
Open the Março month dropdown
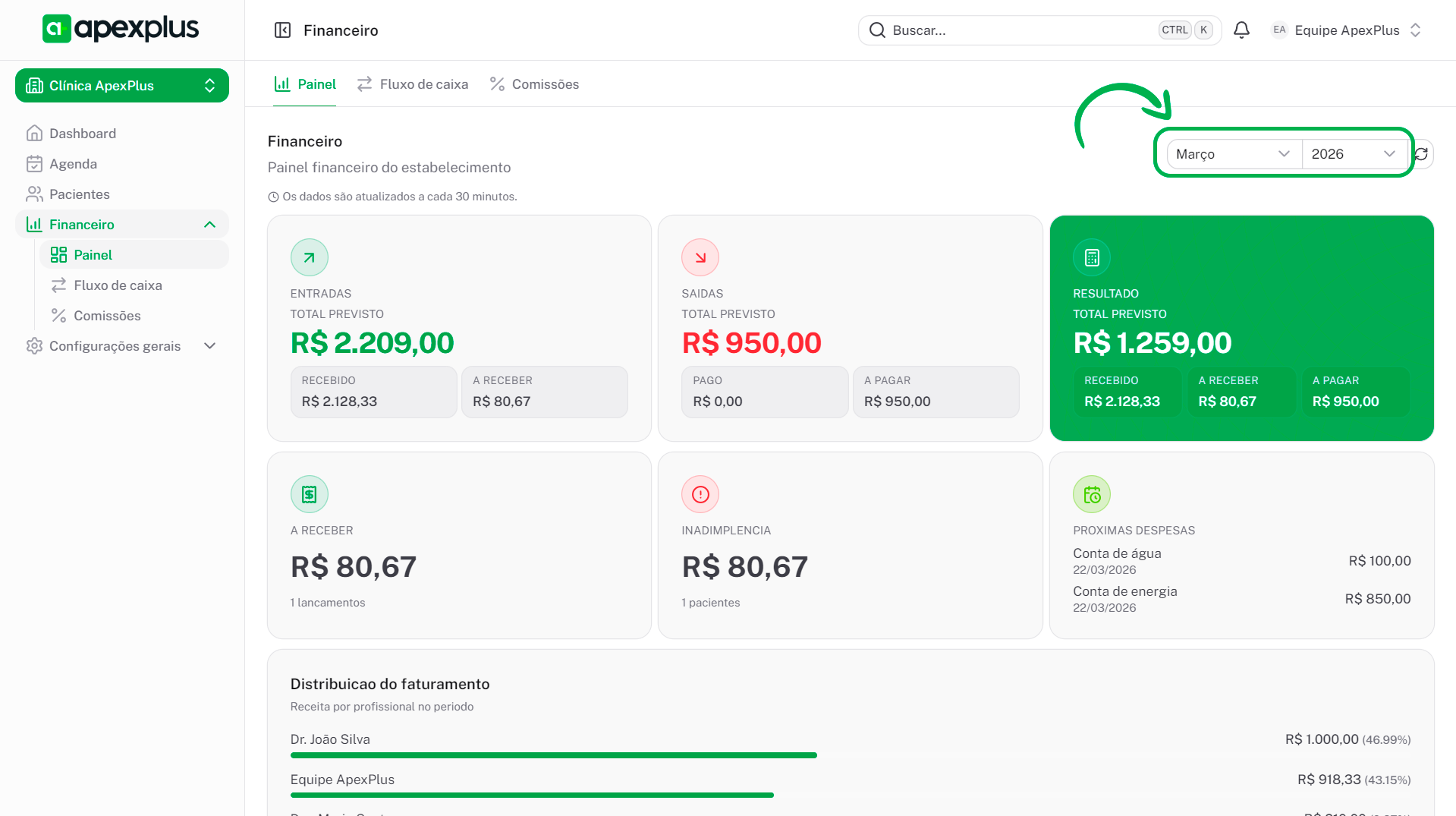pos(1232,154)
